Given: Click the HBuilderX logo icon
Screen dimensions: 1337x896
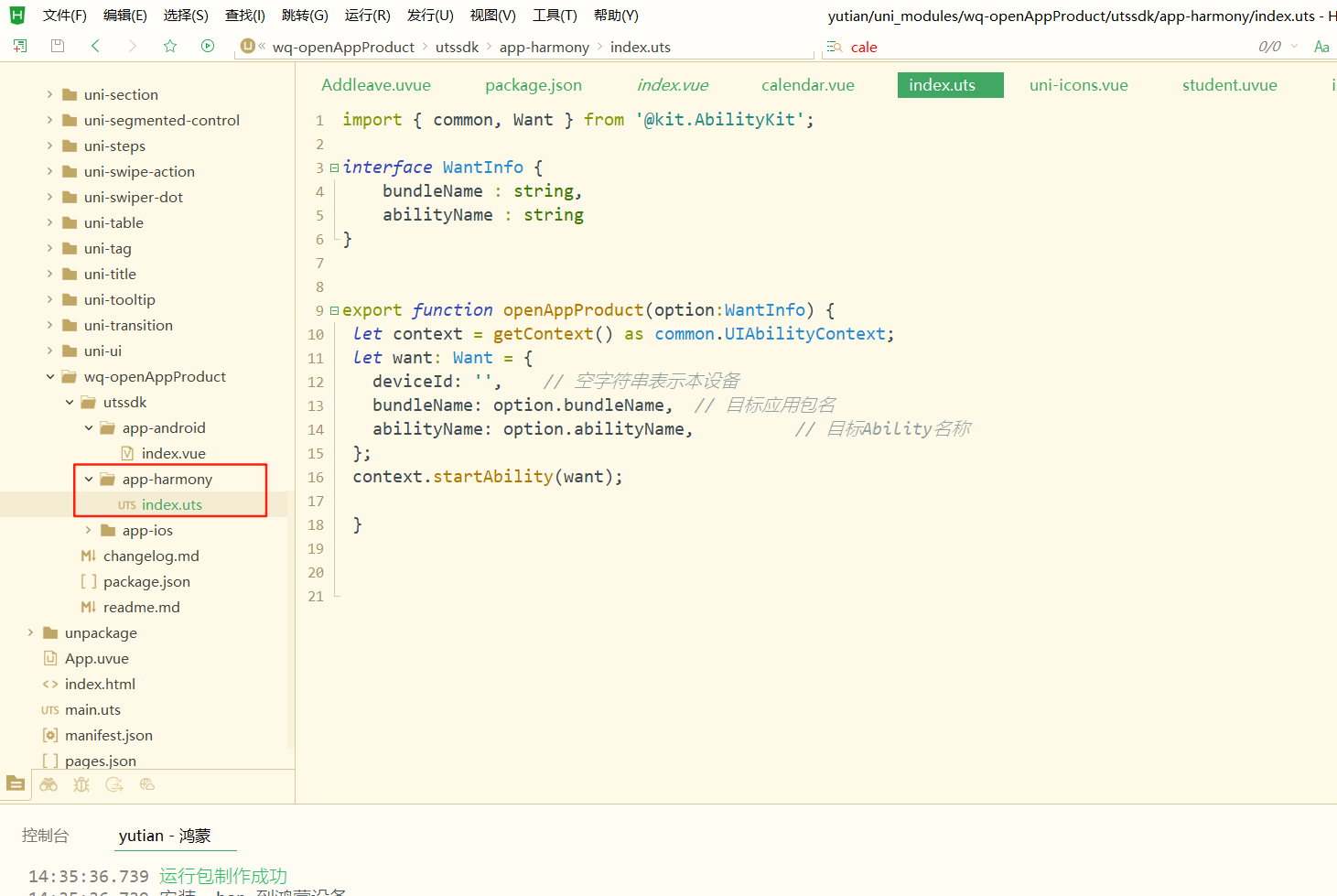Looking at the screenshot, I should tap(17, 15).
